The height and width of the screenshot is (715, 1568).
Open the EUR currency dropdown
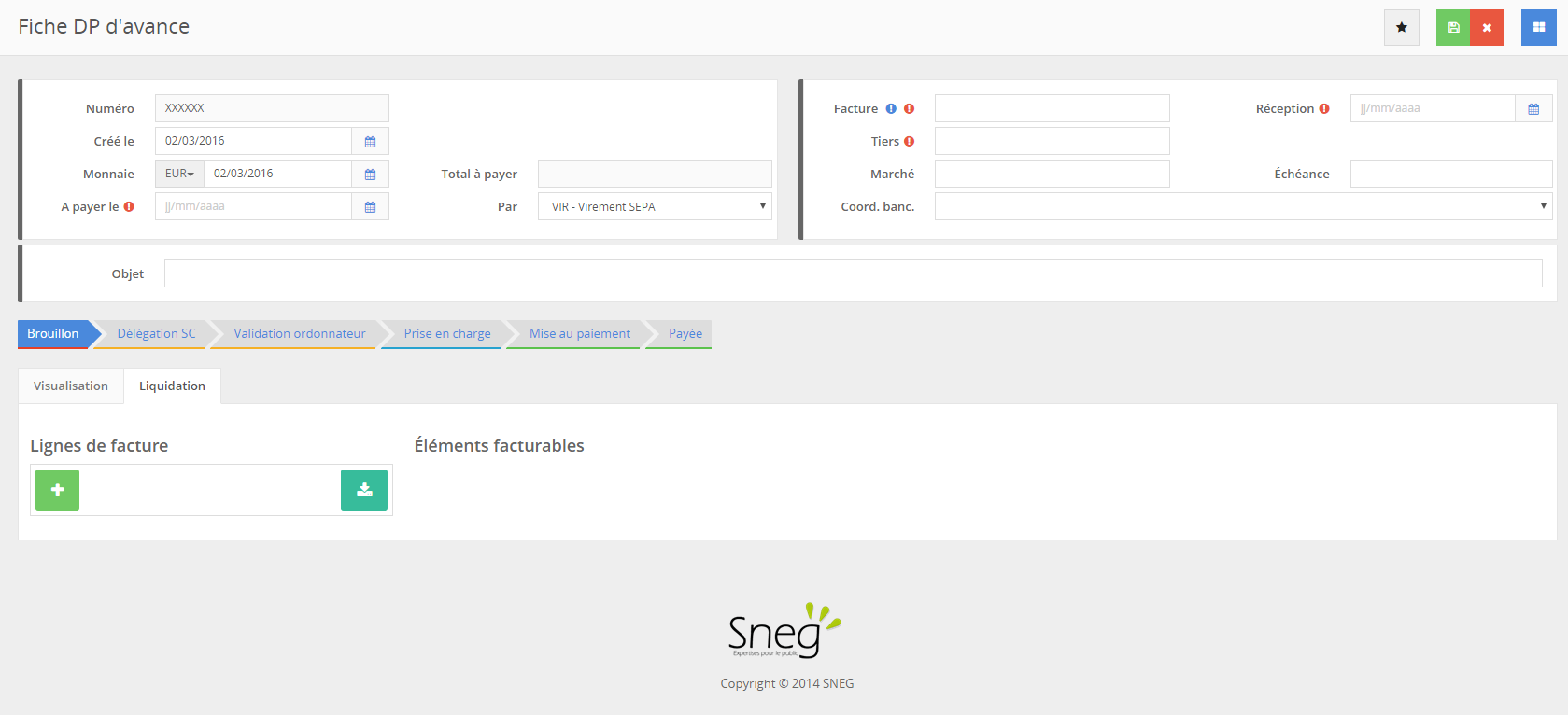(179, 175)
